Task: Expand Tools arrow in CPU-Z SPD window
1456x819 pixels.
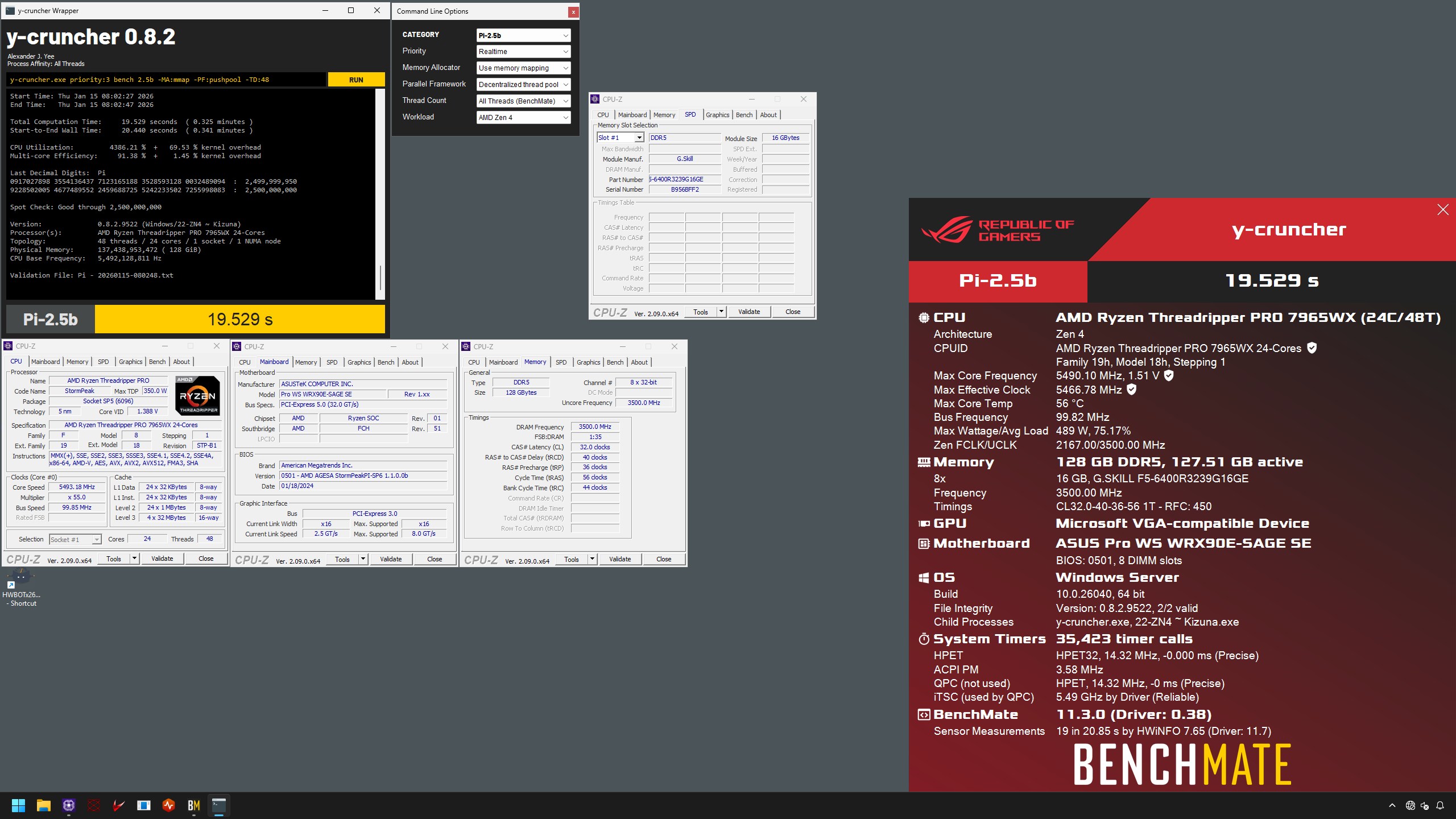Action: pos(721,312)
